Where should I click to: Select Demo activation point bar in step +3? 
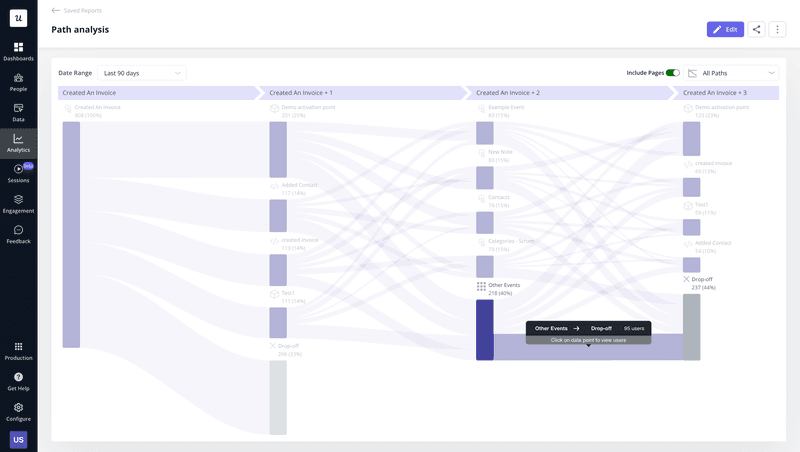pos(691,139)
